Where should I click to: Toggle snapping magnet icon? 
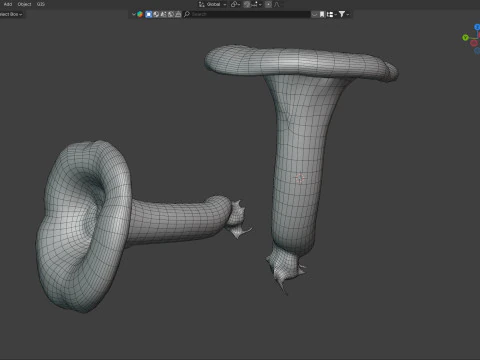(247, 4)
